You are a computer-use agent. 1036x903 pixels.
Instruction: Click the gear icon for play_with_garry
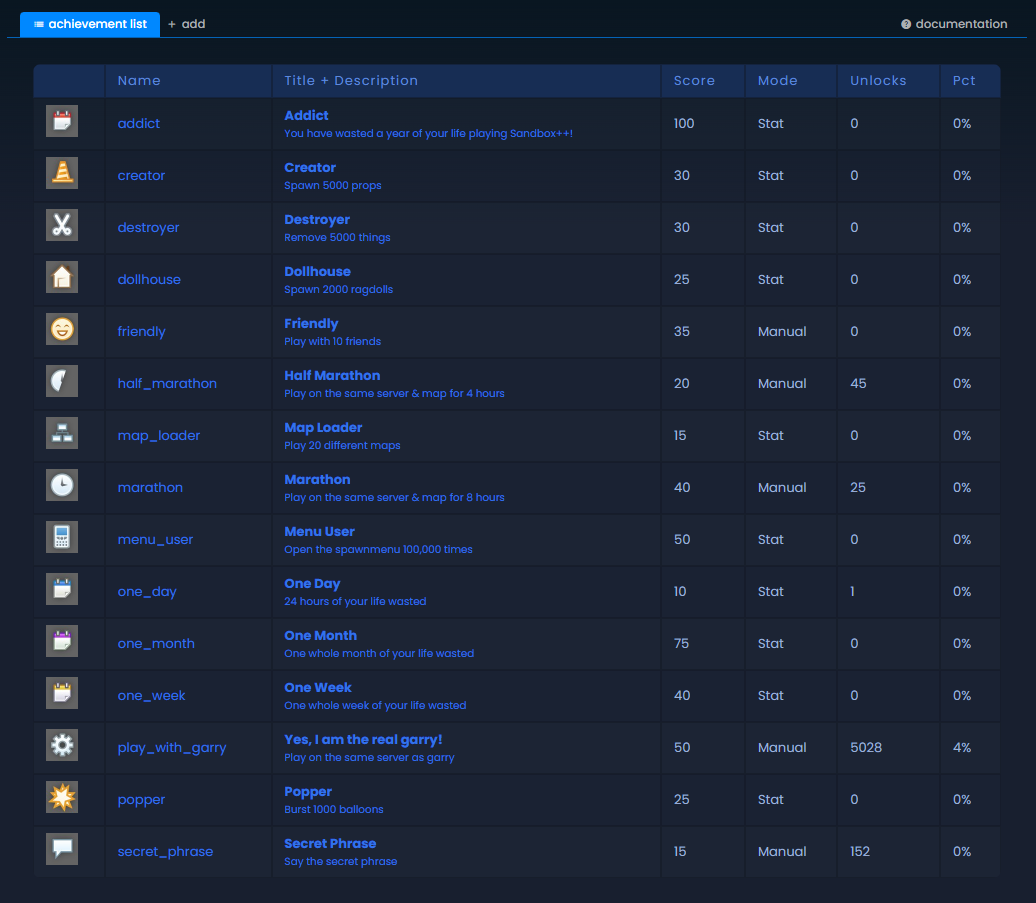(x=62, y=745)
